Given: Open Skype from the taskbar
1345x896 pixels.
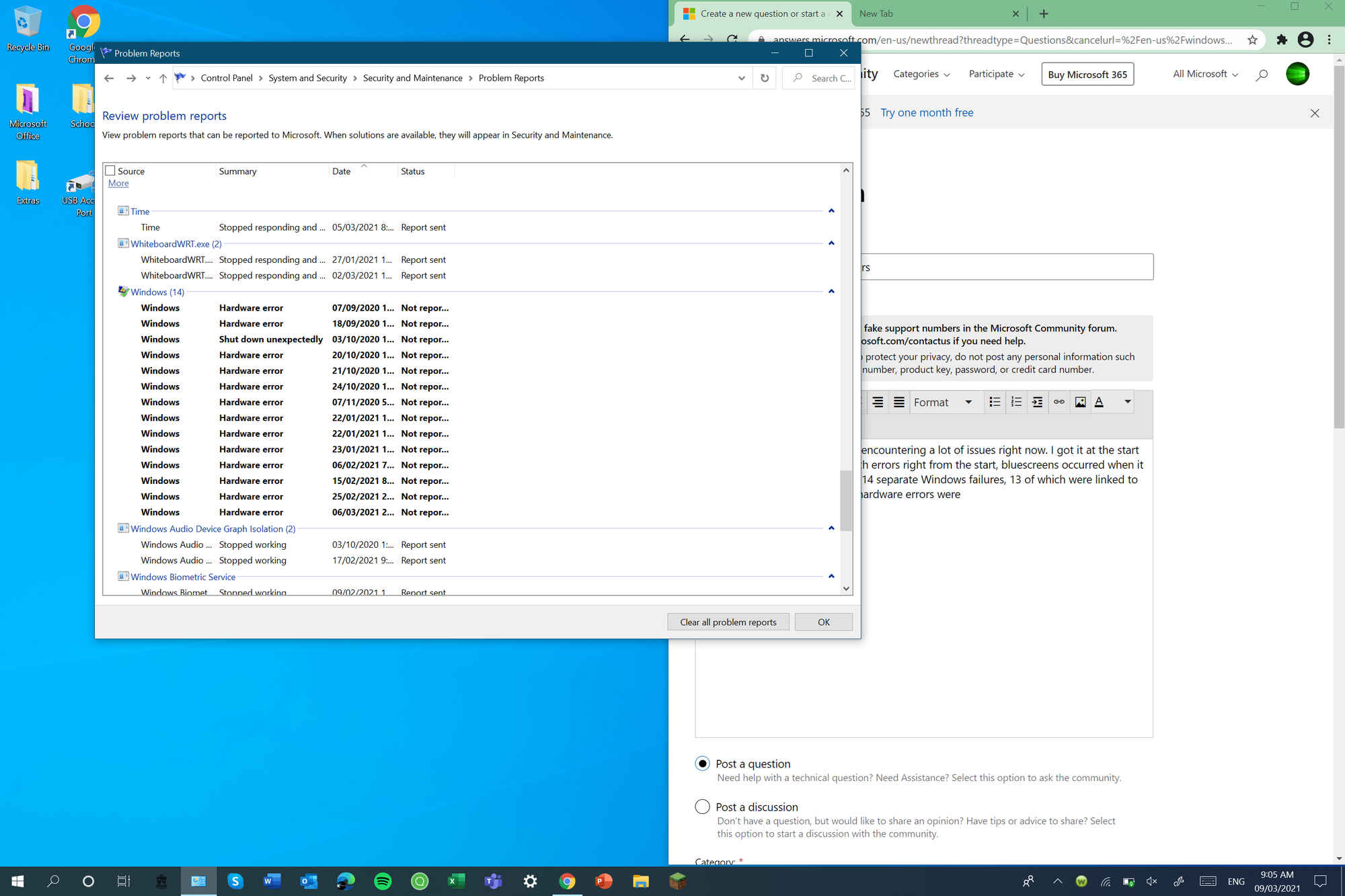Looking at the screenshot, I should pos(235,881).
